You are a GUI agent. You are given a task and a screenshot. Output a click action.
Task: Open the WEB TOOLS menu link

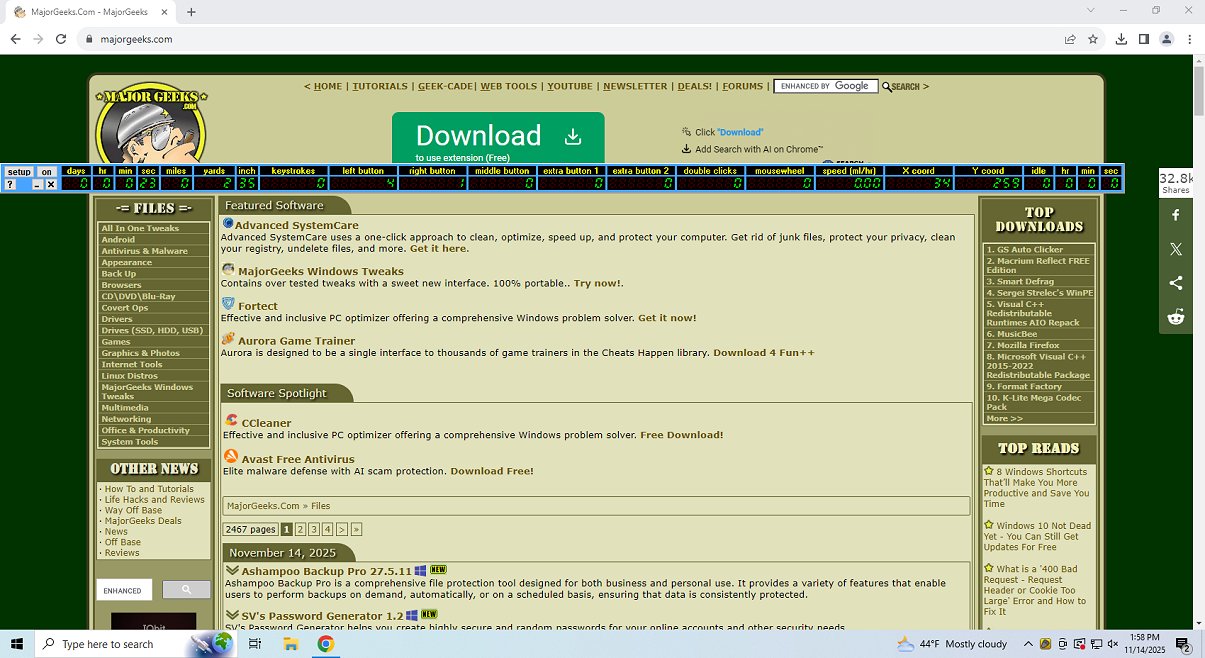tap(509, 86)
